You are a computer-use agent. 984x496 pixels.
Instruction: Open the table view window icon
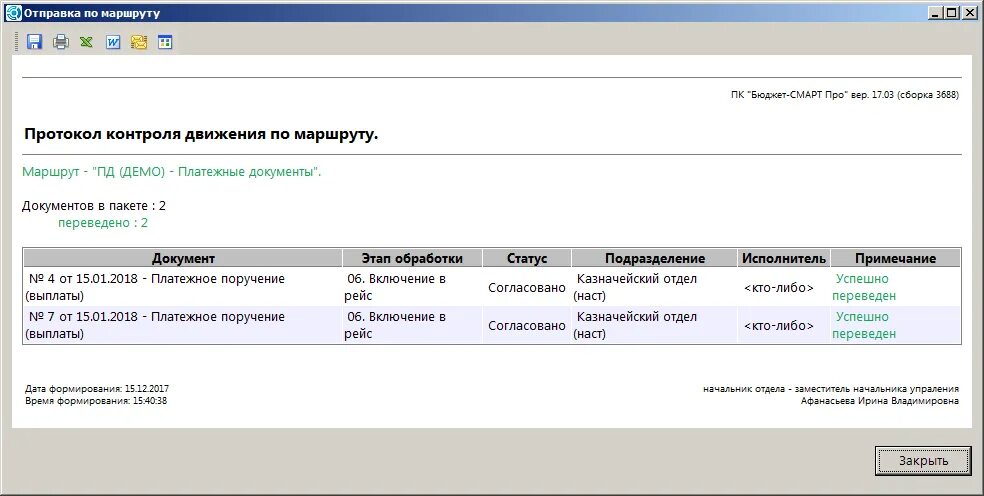click(165, 42)
